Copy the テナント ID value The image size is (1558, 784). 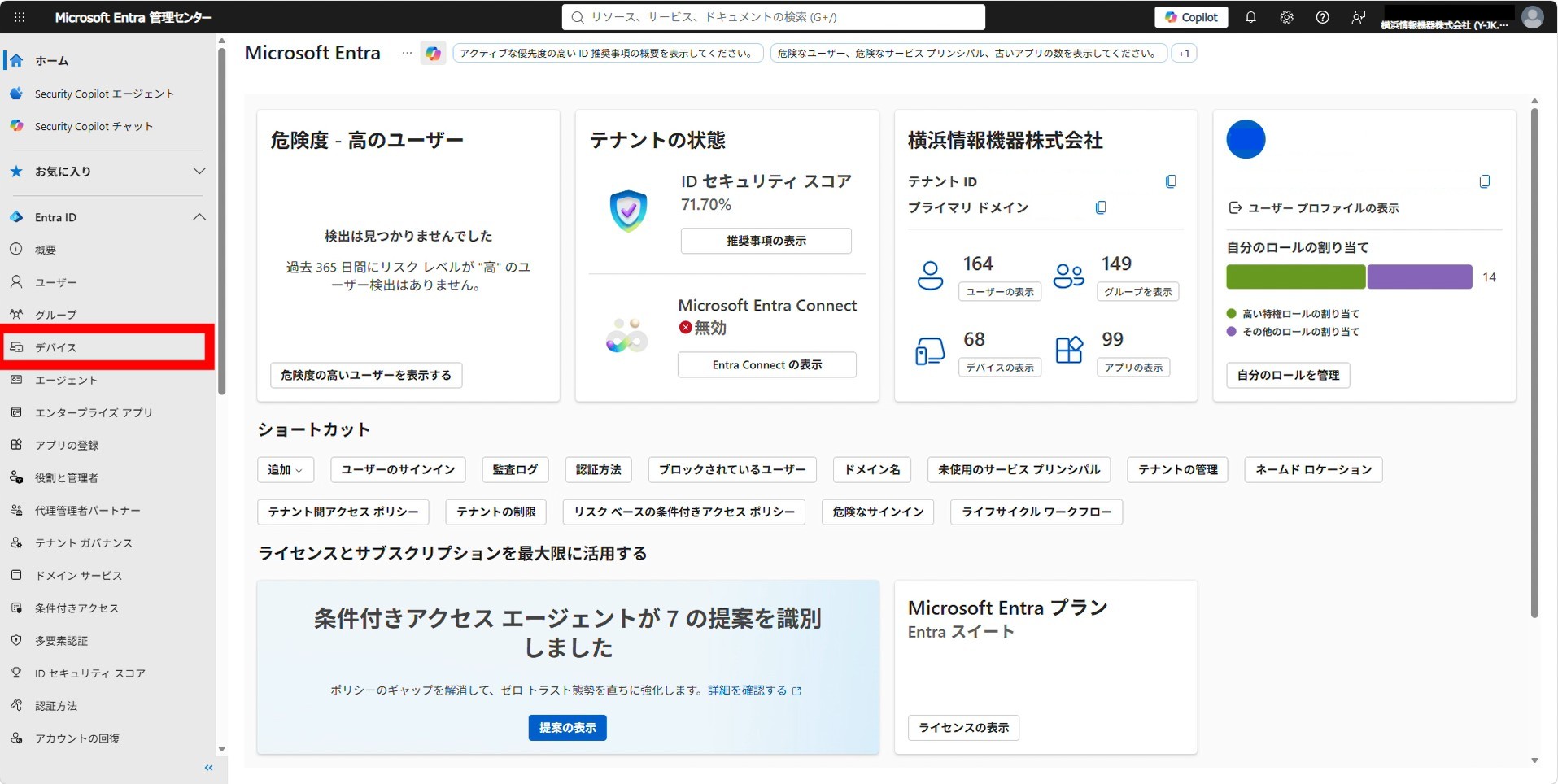(1172, 181)
